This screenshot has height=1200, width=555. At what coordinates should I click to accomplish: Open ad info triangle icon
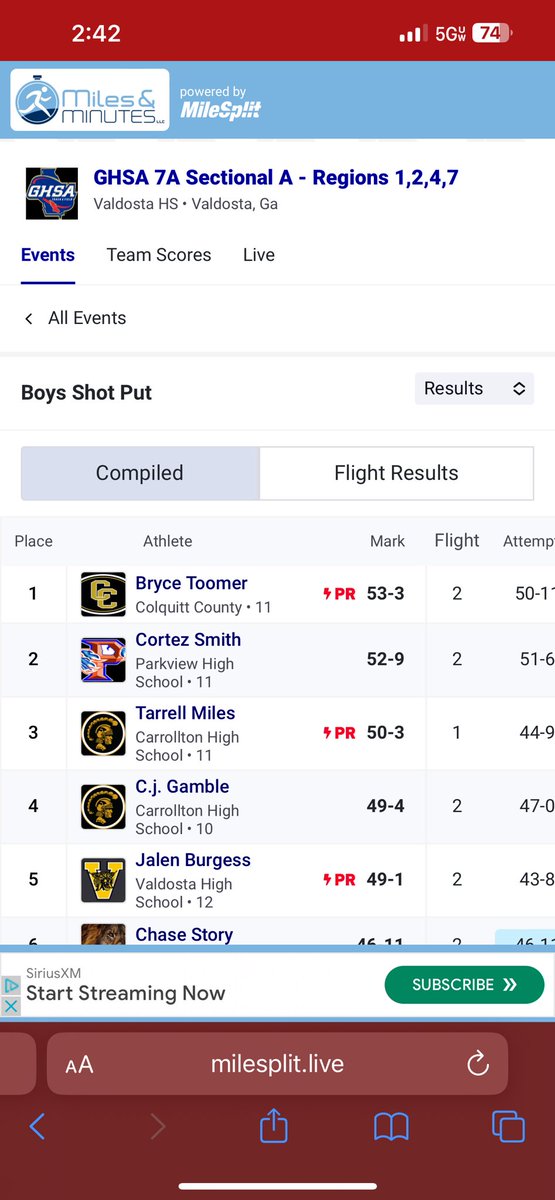click(10, 985)
